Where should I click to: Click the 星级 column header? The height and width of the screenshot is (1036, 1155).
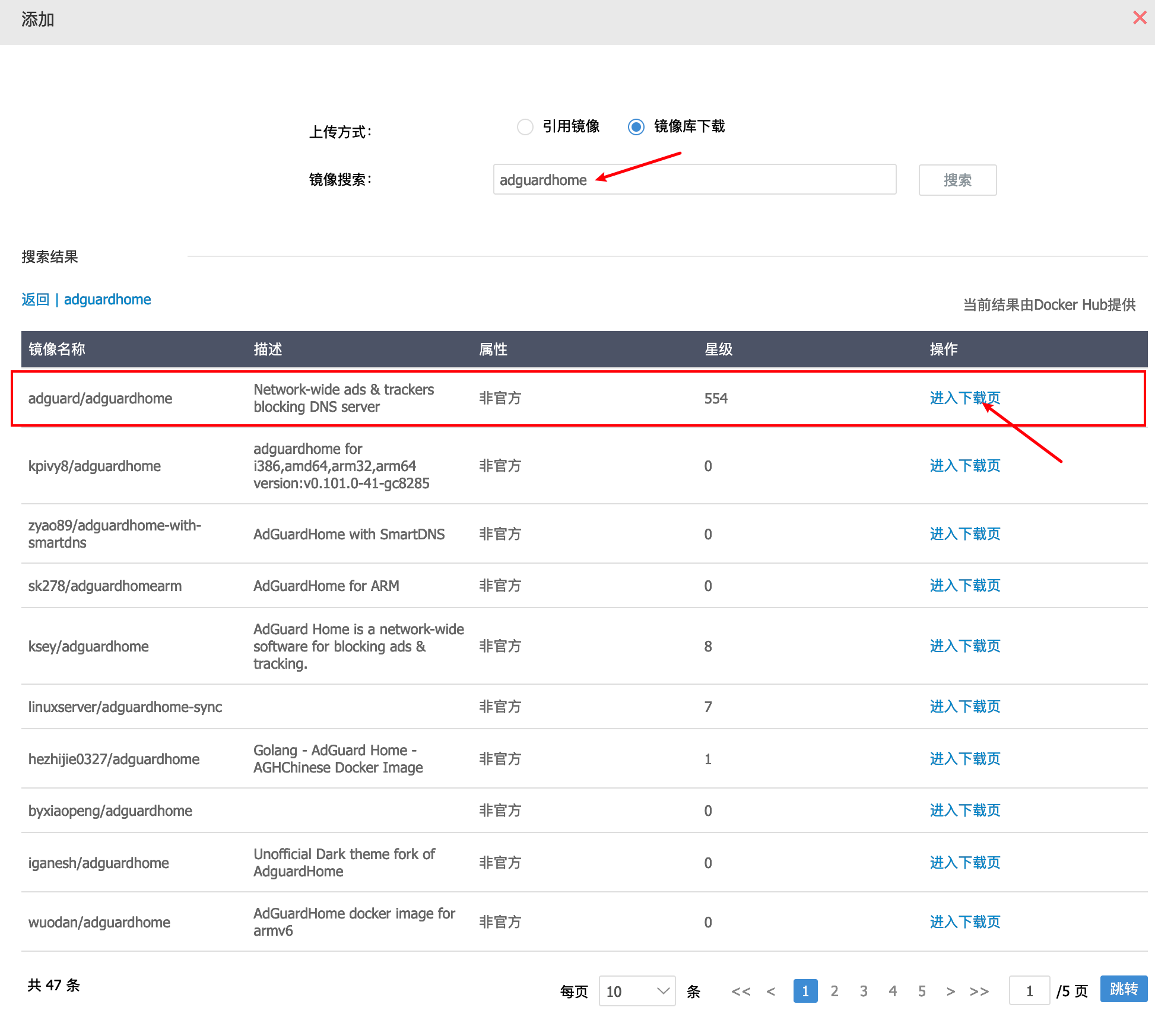pyautogui.click(x=719, y=349)
